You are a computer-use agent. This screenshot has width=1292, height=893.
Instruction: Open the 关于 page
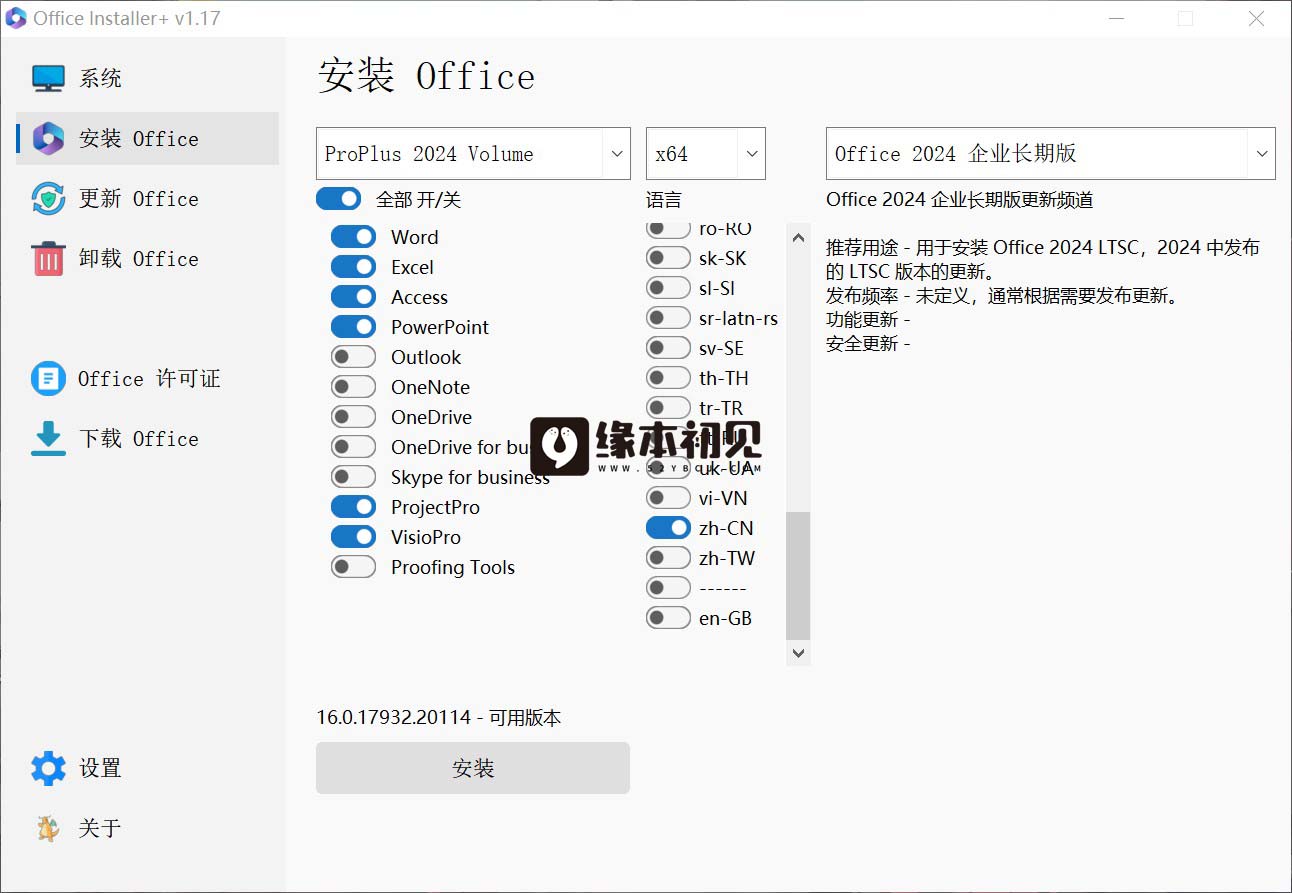pyautogui.click(x=147, y=828)
